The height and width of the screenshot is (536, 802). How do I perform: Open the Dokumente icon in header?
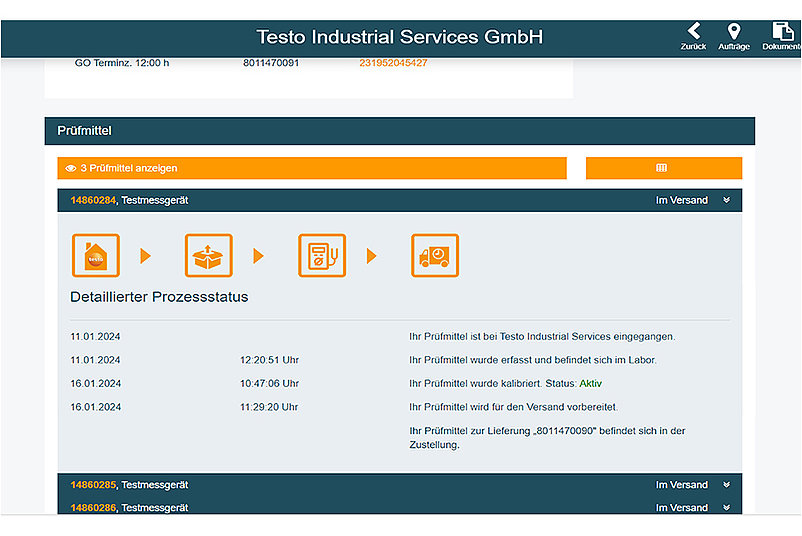click(783, 31)
